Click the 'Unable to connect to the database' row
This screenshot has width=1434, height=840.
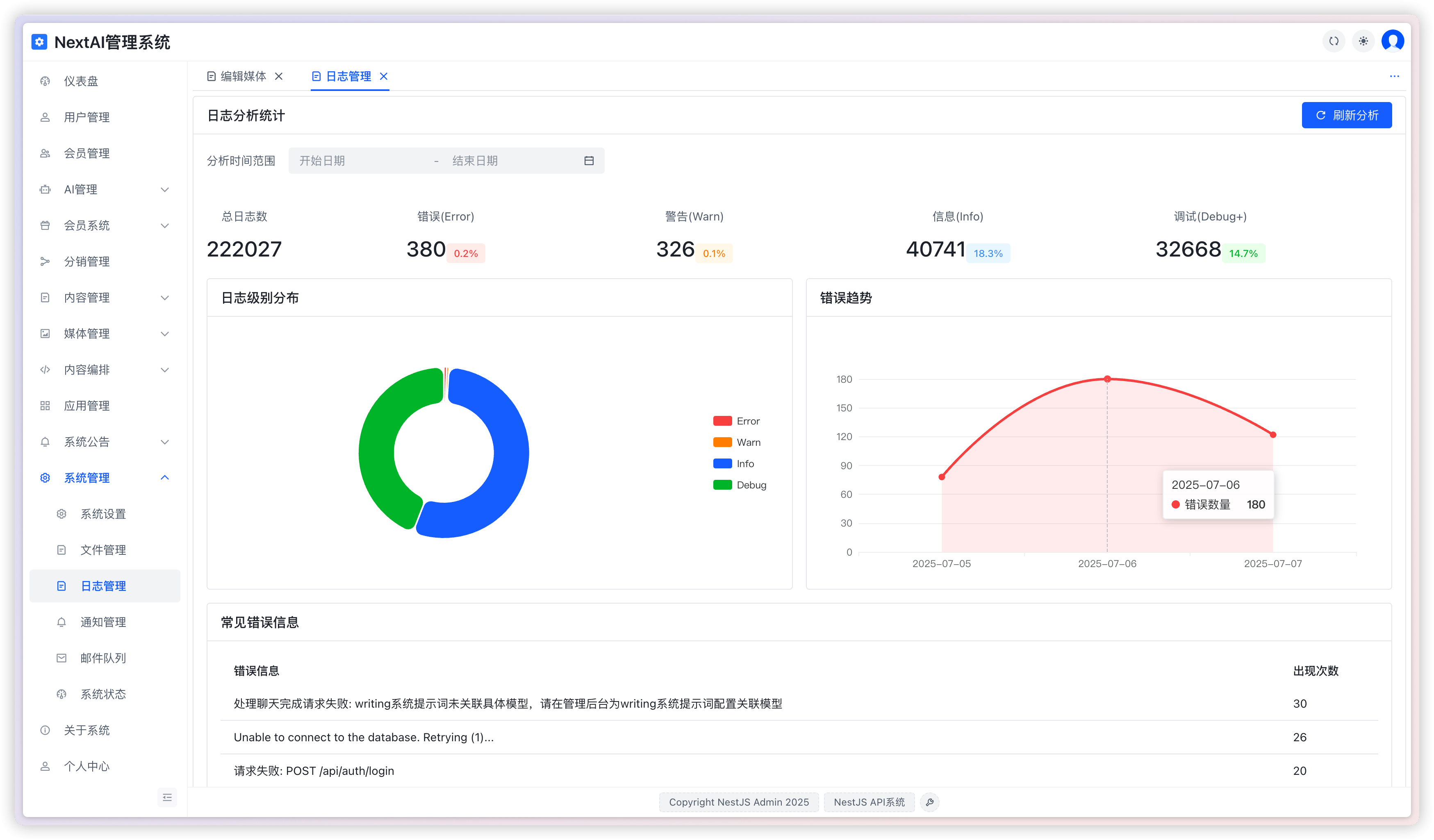[x=799, y=737]
